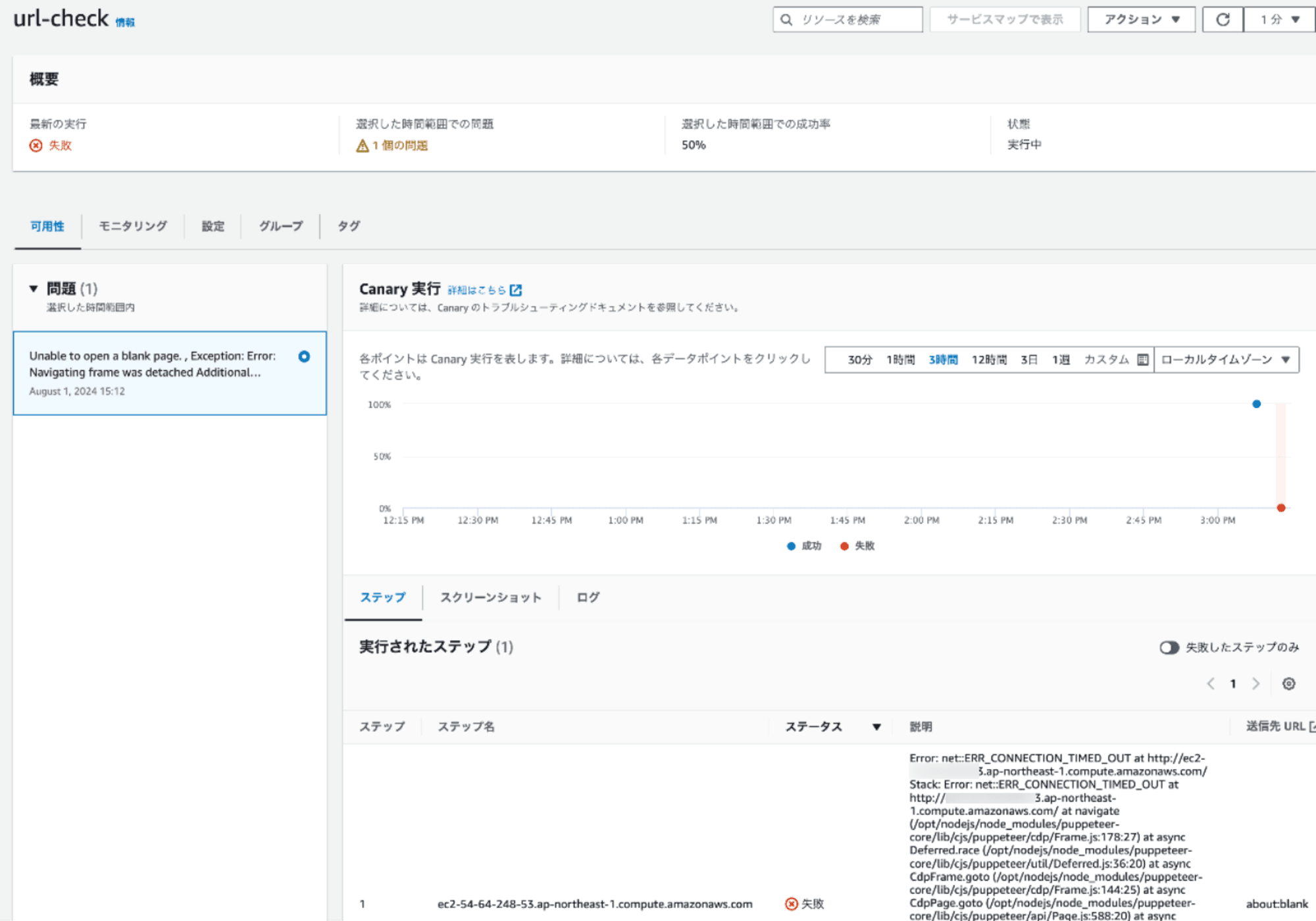
Task: Select the Unable to open a blank page issue
Action: click(170, 373)
